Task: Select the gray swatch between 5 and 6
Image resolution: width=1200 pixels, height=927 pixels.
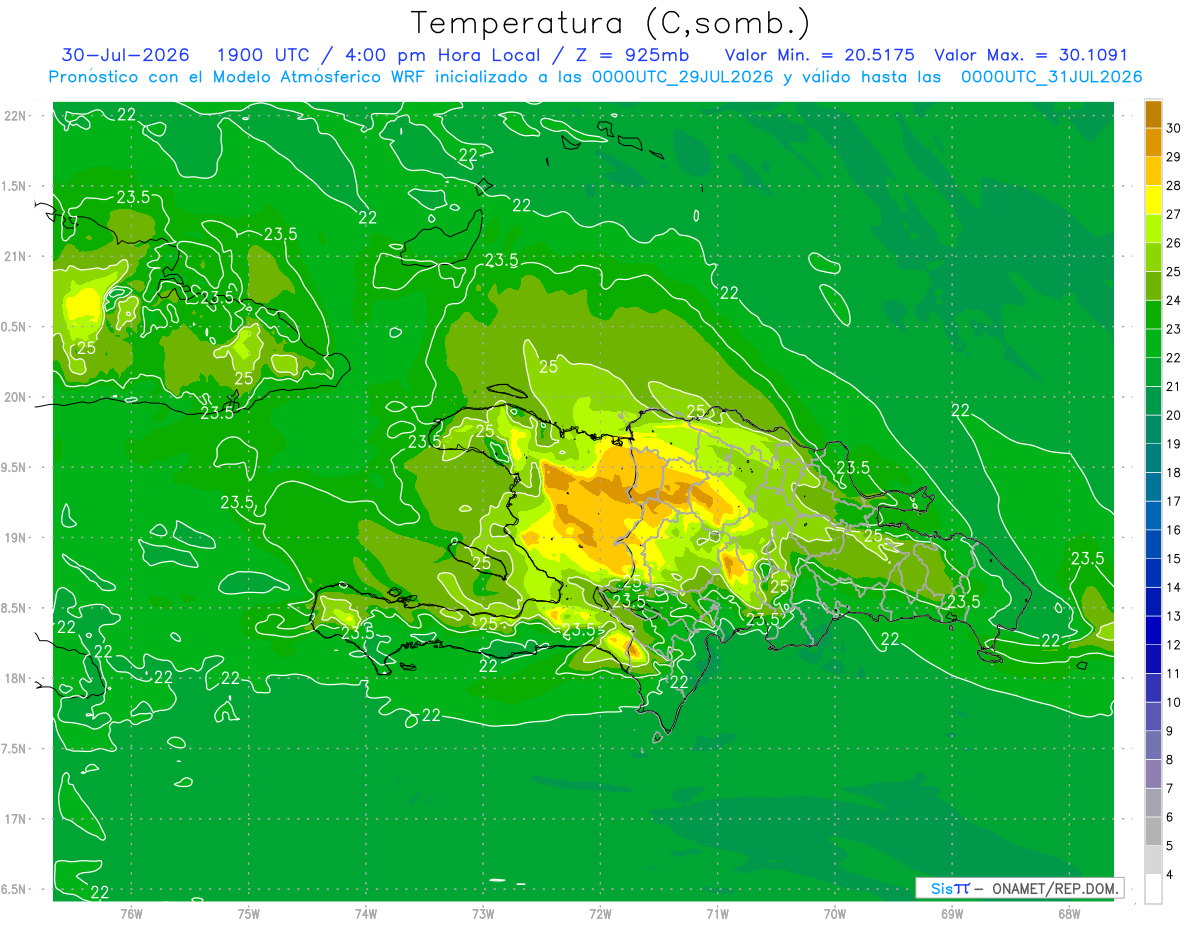Action: tap(1154, 831)
